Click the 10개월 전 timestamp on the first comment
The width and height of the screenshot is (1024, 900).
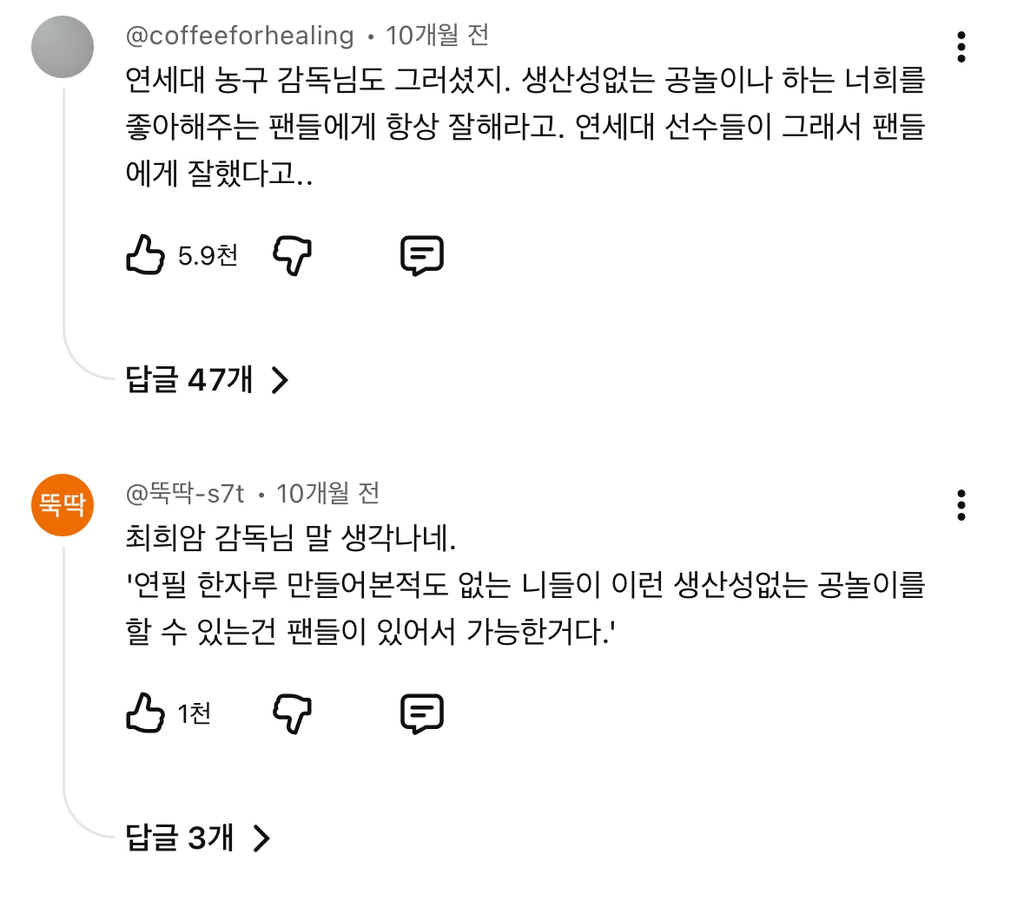pyautogui.click(x=435, y=35)
